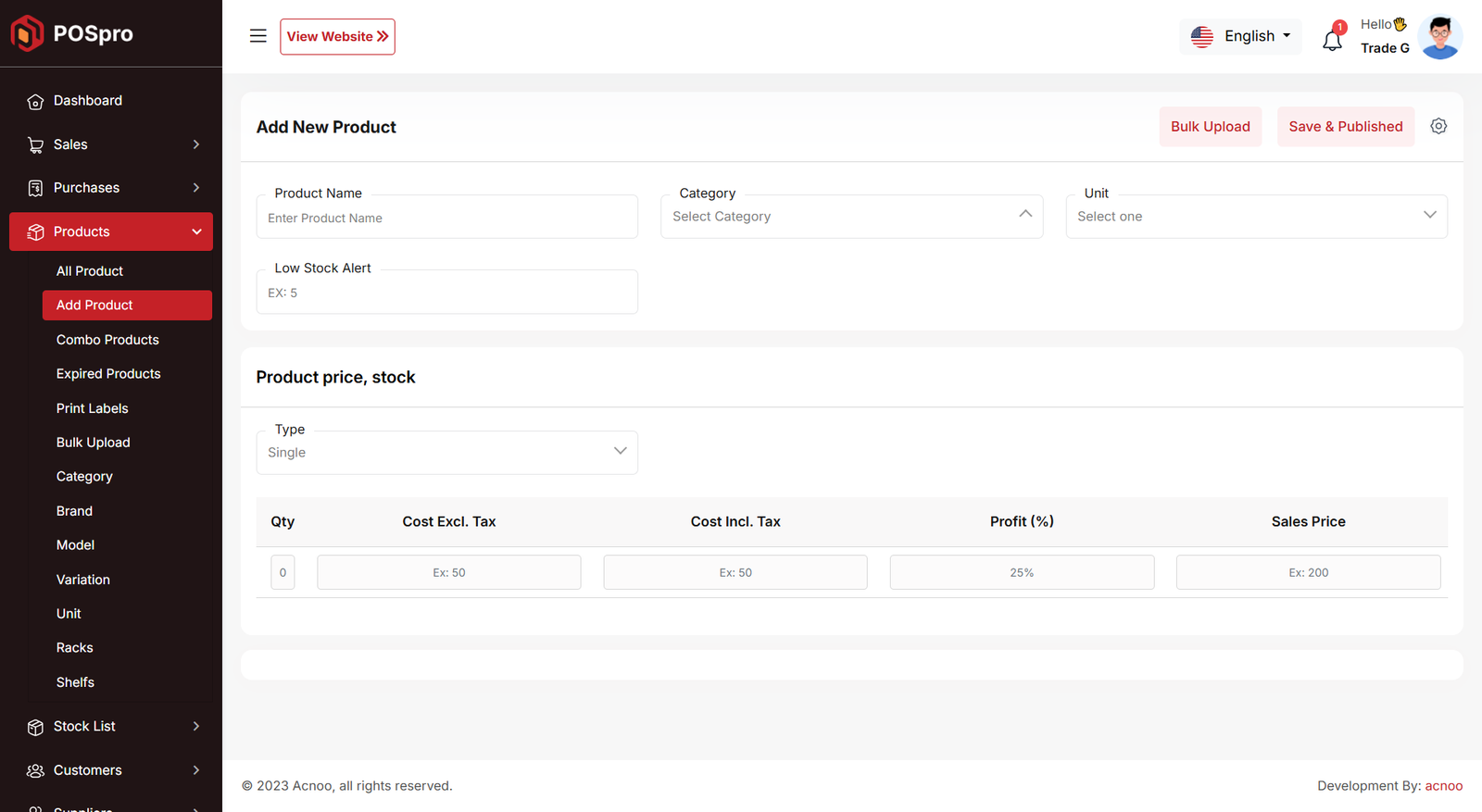
Task: Click the Bulk Upload button in header
Action: [1210, 127]
